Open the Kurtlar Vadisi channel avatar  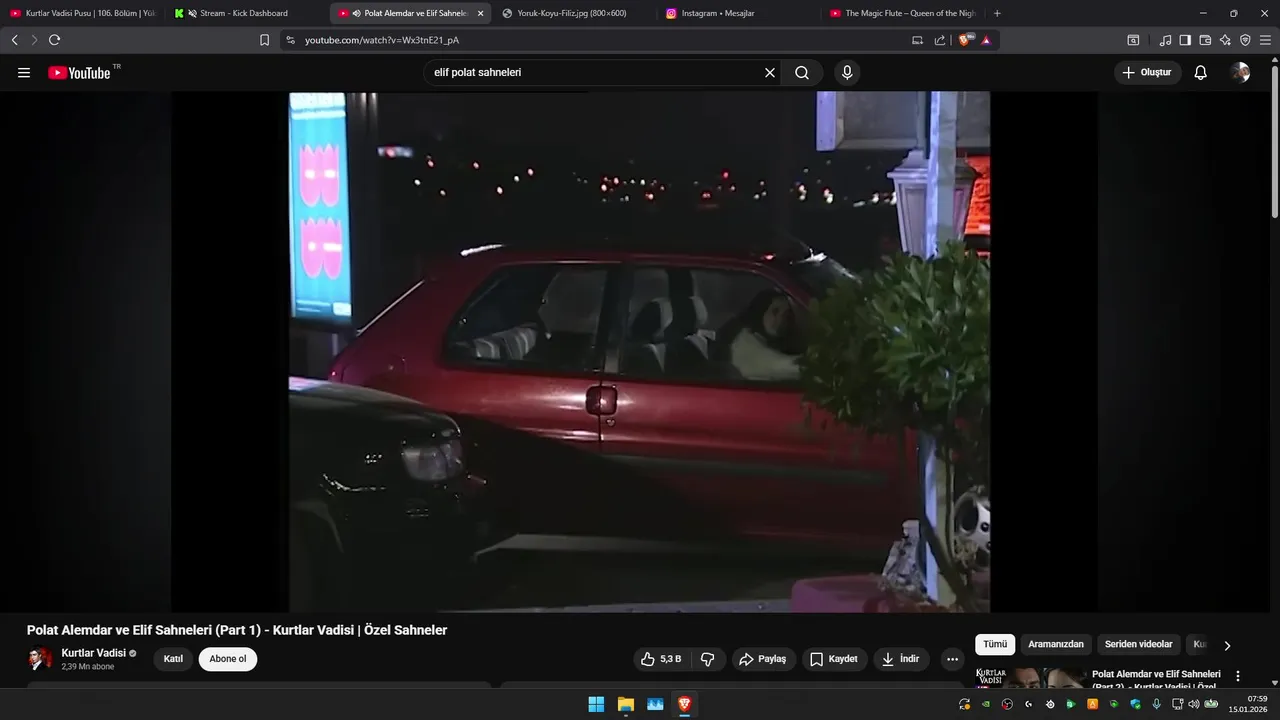[x=40, y=659]
